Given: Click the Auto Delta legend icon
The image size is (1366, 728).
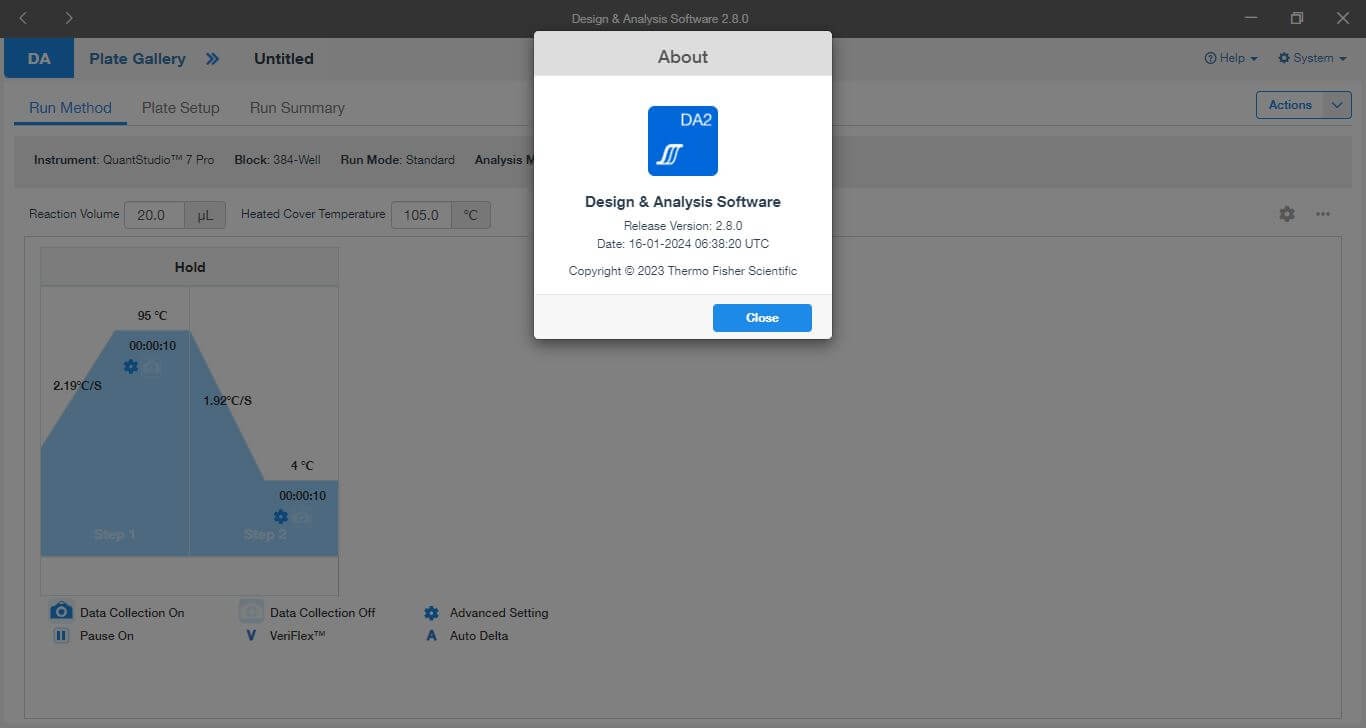Looking at the screenshot, I should pos(431,636).
